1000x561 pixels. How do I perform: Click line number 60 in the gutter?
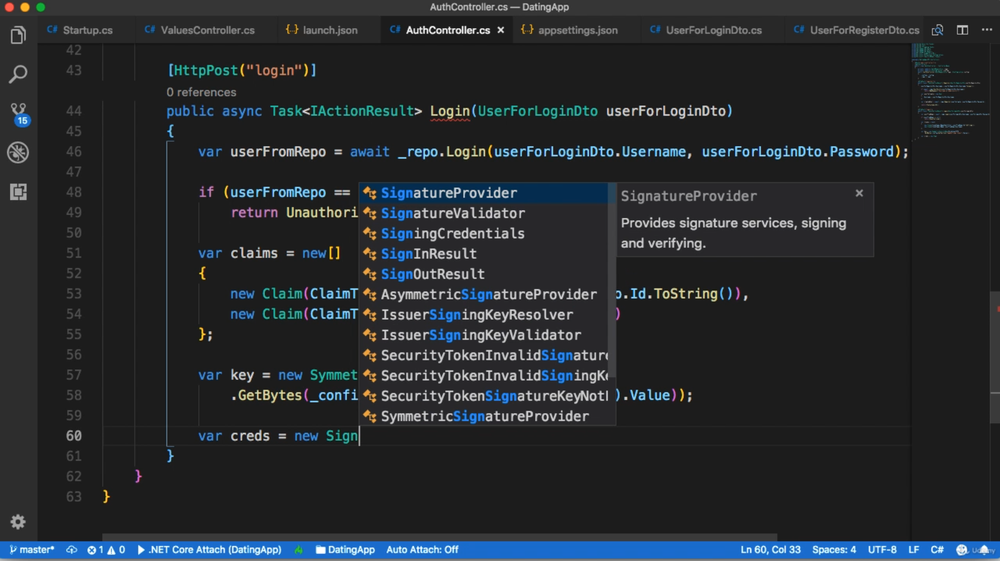73,436
